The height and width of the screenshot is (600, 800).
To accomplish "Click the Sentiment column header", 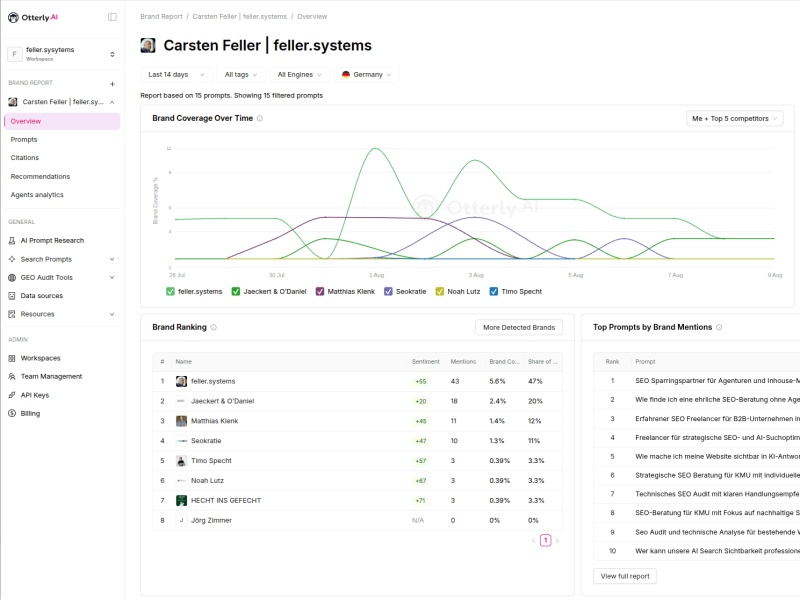I will pos(426,362).
